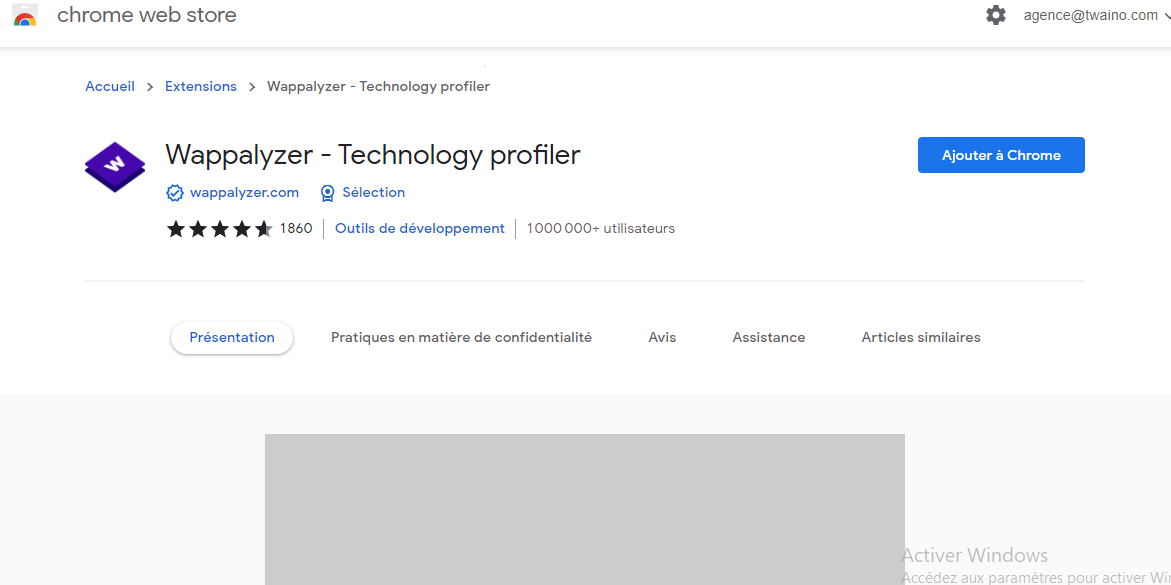Visit the wappalyzer.com developer link
Screen dimensions: 1171x585
tap(244, 193)
